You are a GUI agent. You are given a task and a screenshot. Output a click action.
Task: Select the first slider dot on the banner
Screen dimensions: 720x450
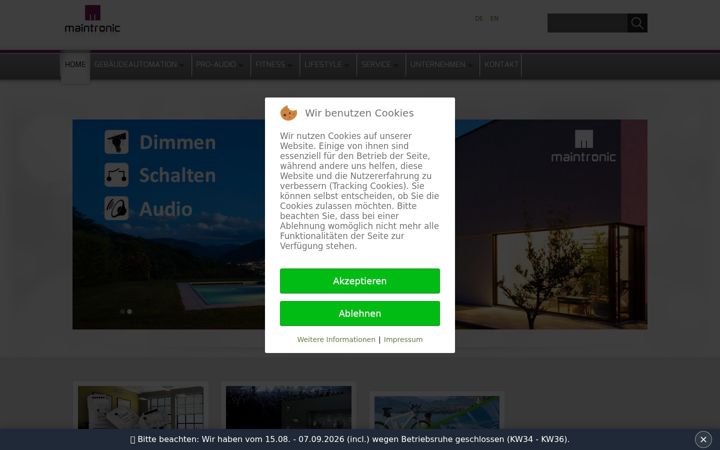pos(122,311)
